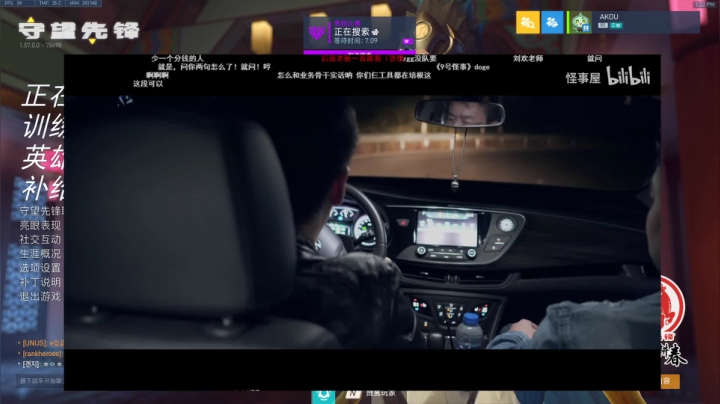
Task: Open the 选项设置 menu item
Action: tap(40, 268)
